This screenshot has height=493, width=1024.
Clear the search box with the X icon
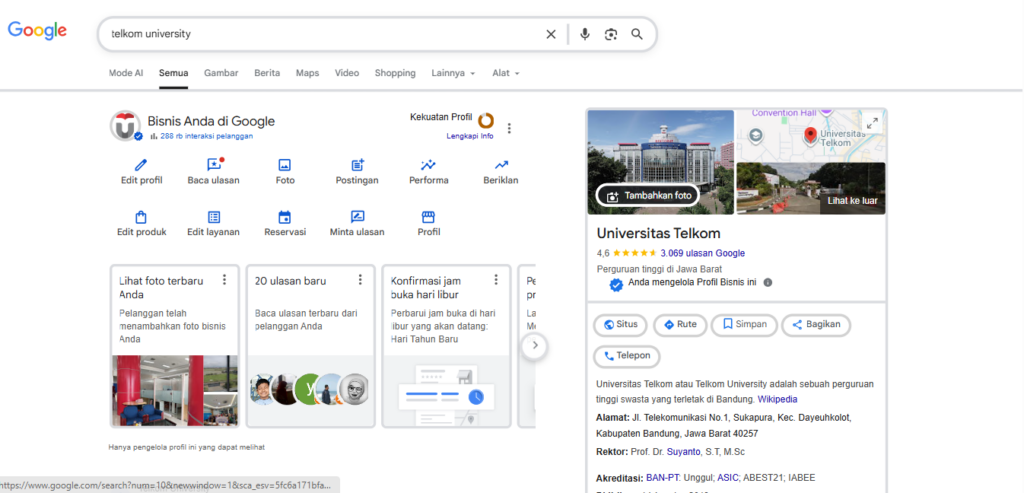click(x=551, y=35)
